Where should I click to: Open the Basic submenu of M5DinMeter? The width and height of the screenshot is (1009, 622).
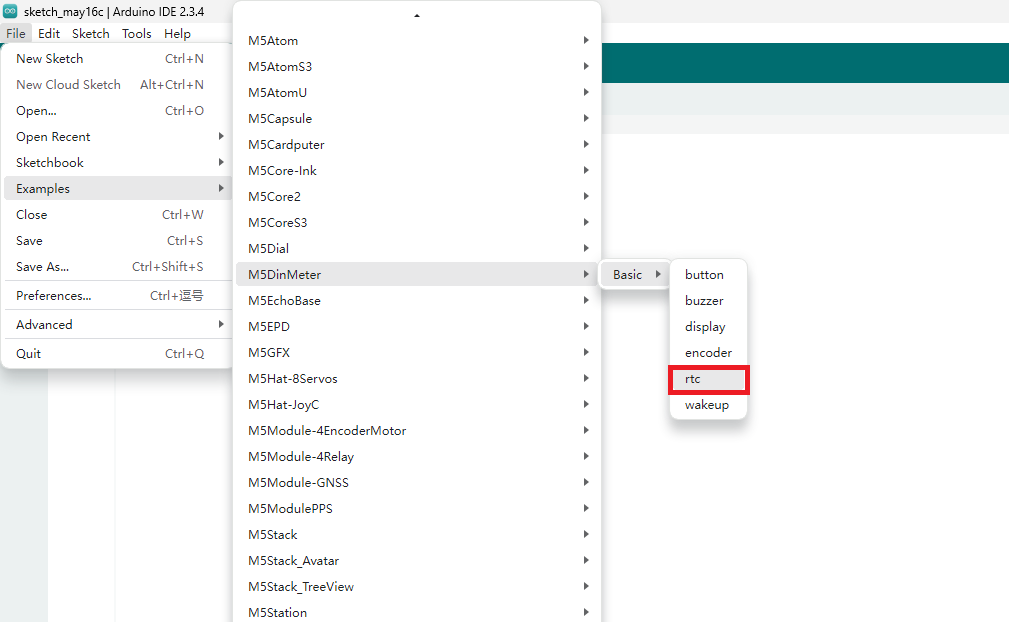pos(636,274)
